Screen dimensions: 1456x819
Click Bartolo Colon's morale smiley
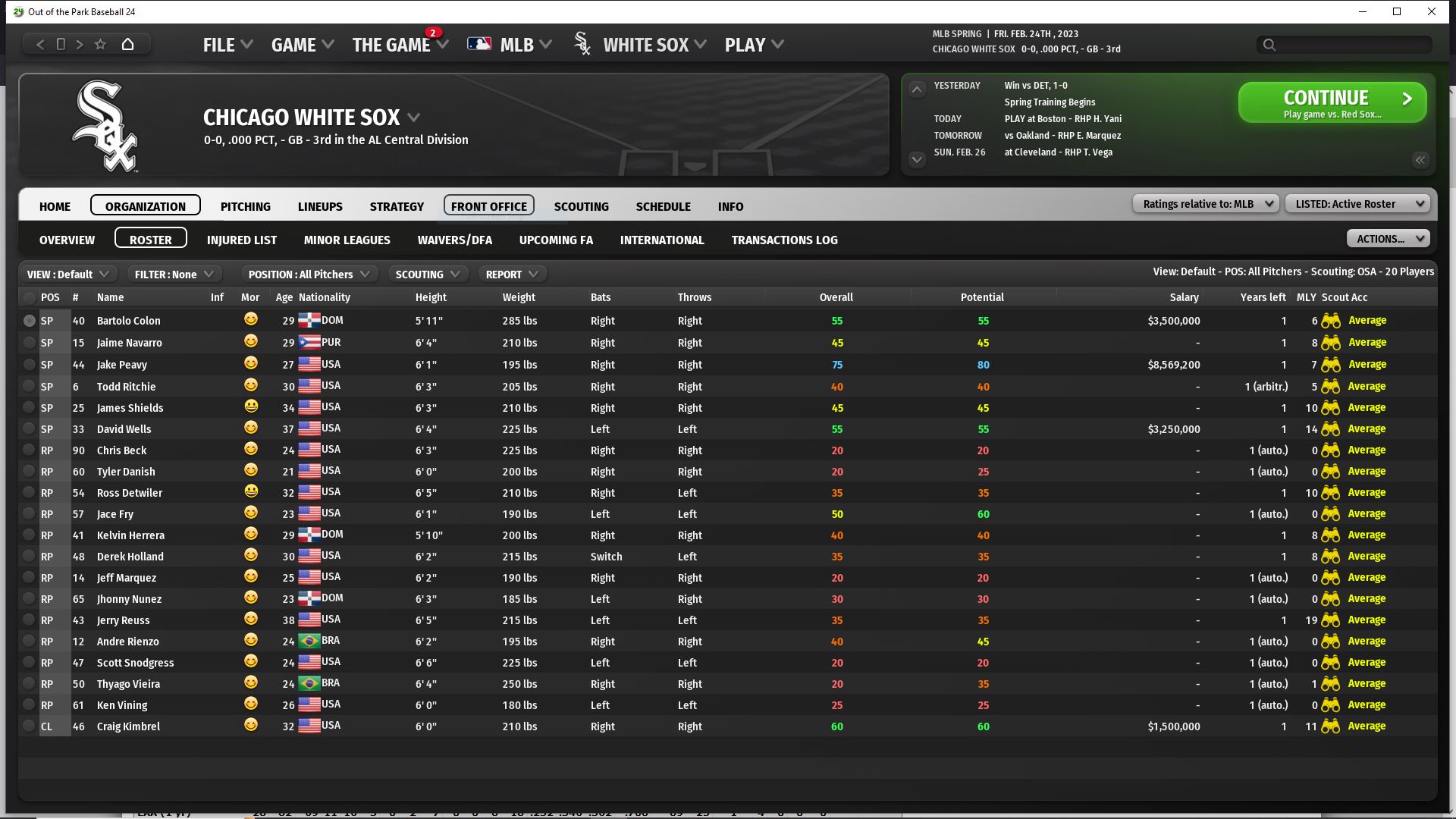coord(251,320)
